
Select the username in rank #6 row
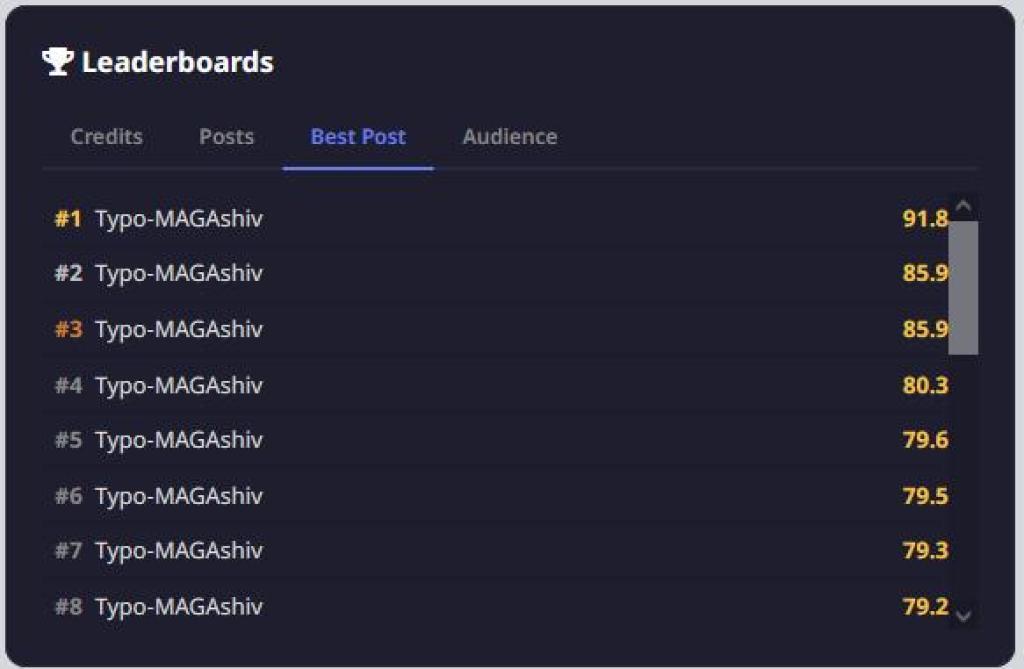(x=179, y=496)
